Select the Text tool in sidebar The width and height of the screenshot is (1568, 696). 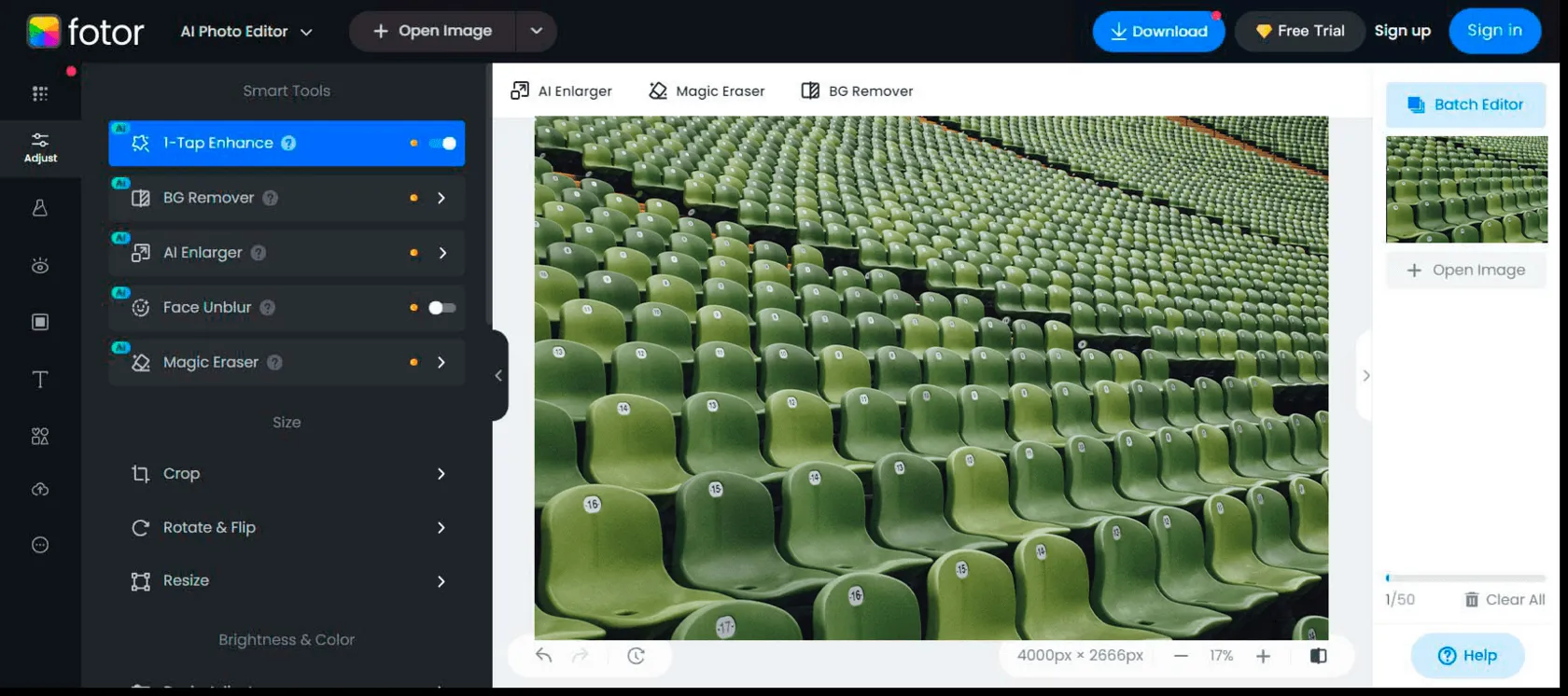(x=40, y=380)
